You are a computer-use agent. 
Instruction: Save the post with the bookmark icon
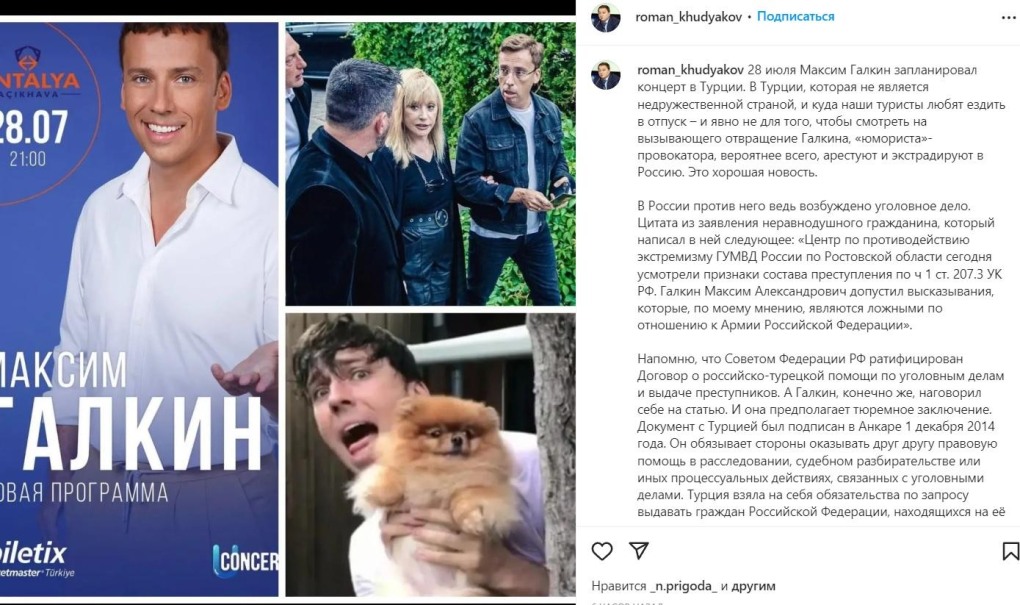(1010, 551)
